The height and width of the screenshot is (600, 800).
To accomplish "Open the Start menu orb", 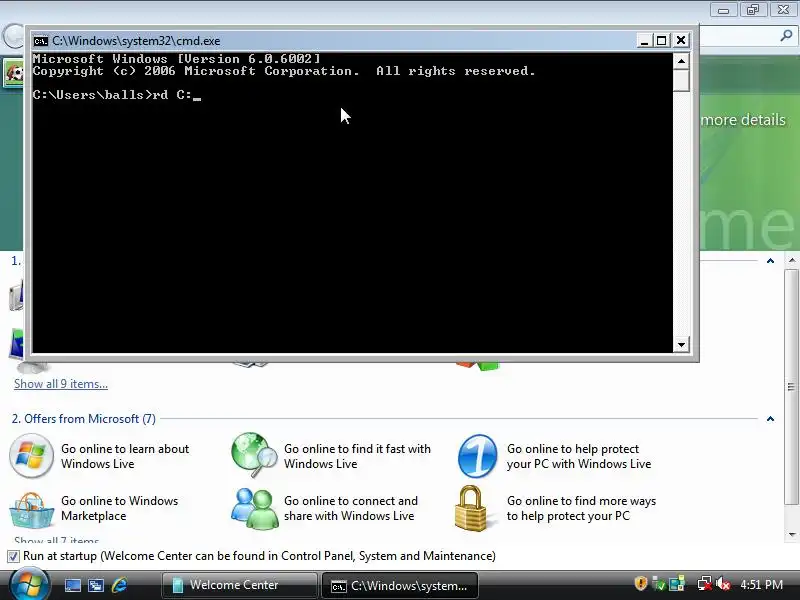I will click(x=30, y=585).
